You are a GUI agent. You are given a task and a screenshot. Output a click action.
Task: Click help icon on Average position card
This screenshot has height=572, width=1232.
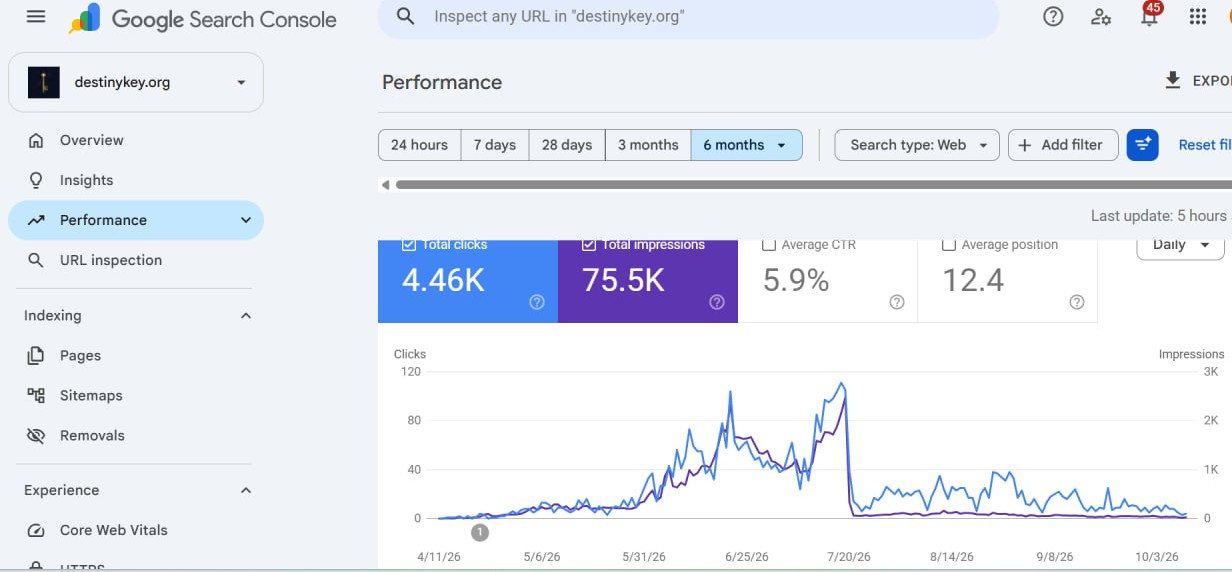point(1077,302)
